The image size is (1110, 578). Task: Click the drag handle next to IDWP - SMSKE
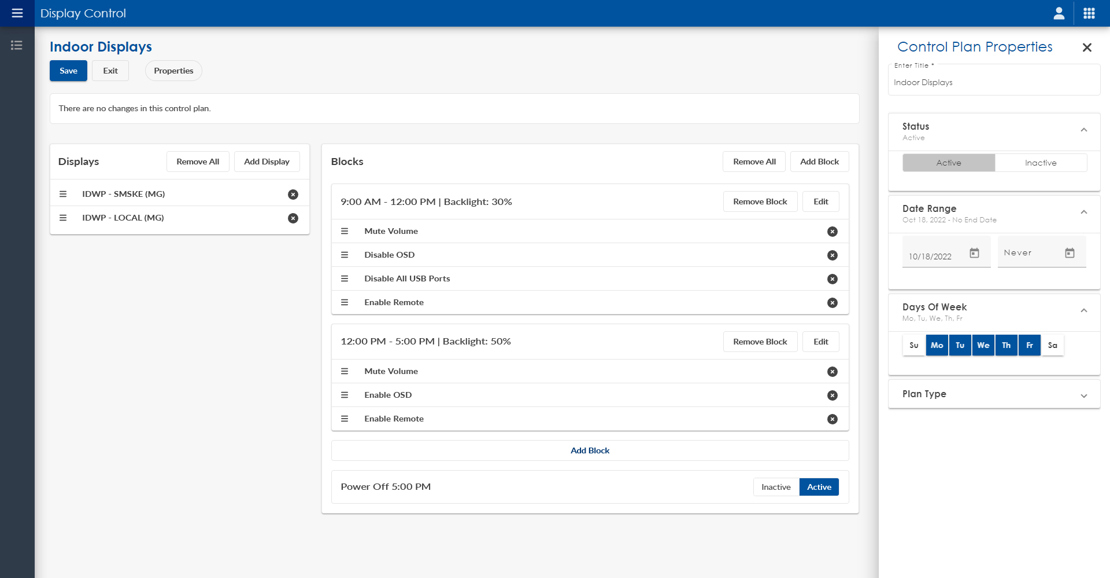click(x=62, y=193)
